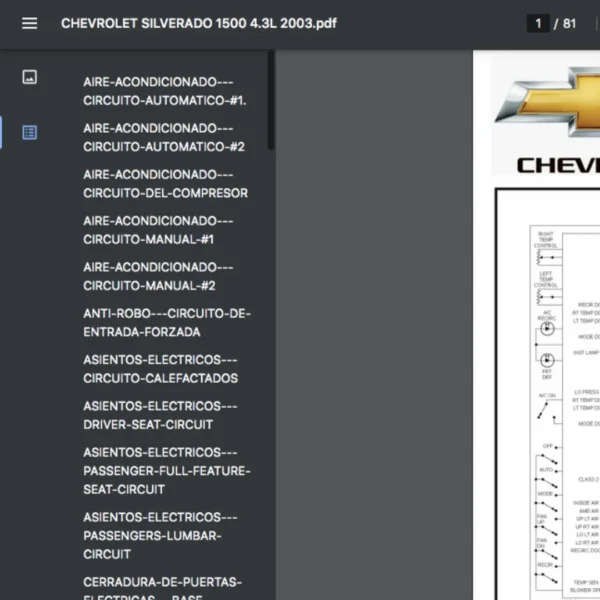This screenshot has width=600, height=600.
Task: Select AIRE-ACONDICIONADO CIRCUITO-MANUAL-#2 bookmark
Action: pyautogui.click(x=158, y=276)
